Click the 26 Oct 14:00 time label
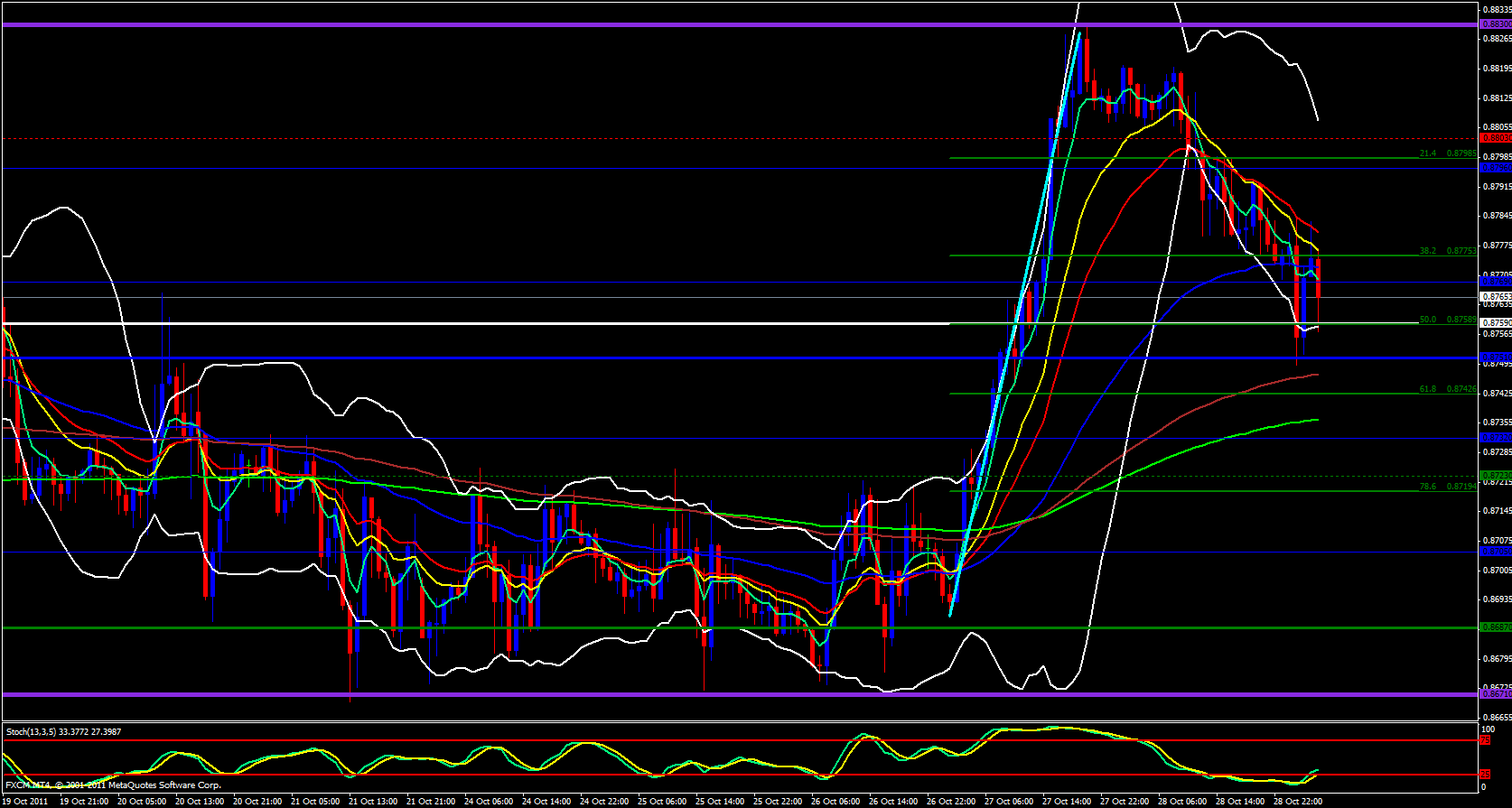 coord(893,801)
